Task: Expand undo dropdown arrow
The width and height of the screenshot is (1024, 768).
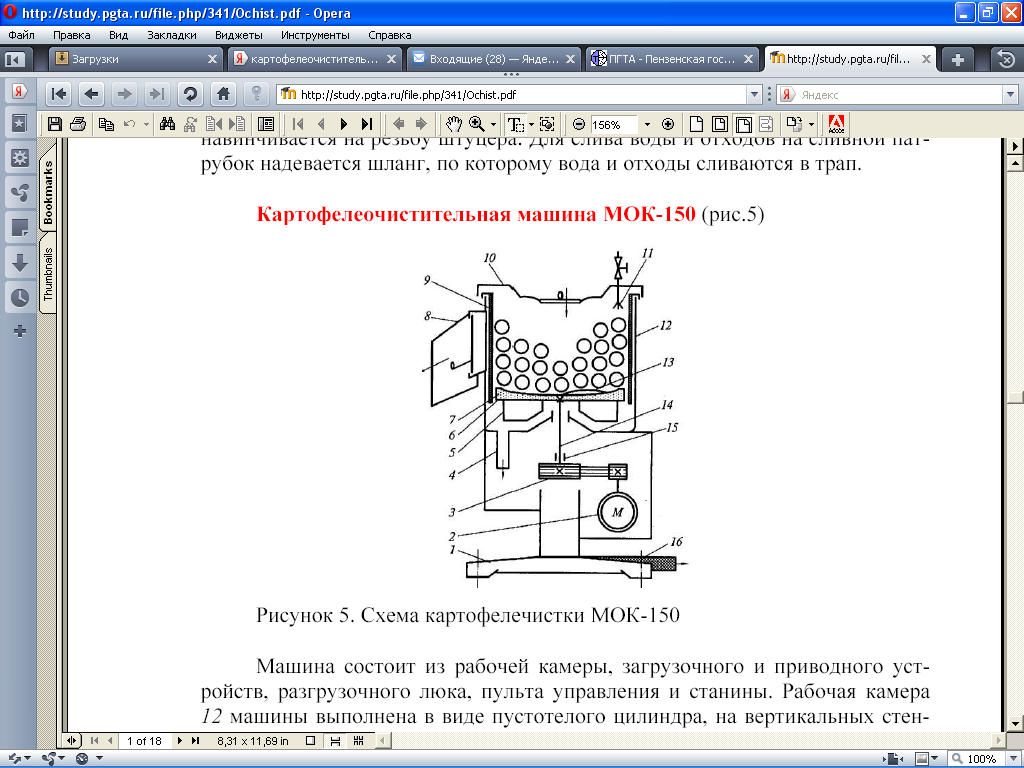Action: [146, 124]
